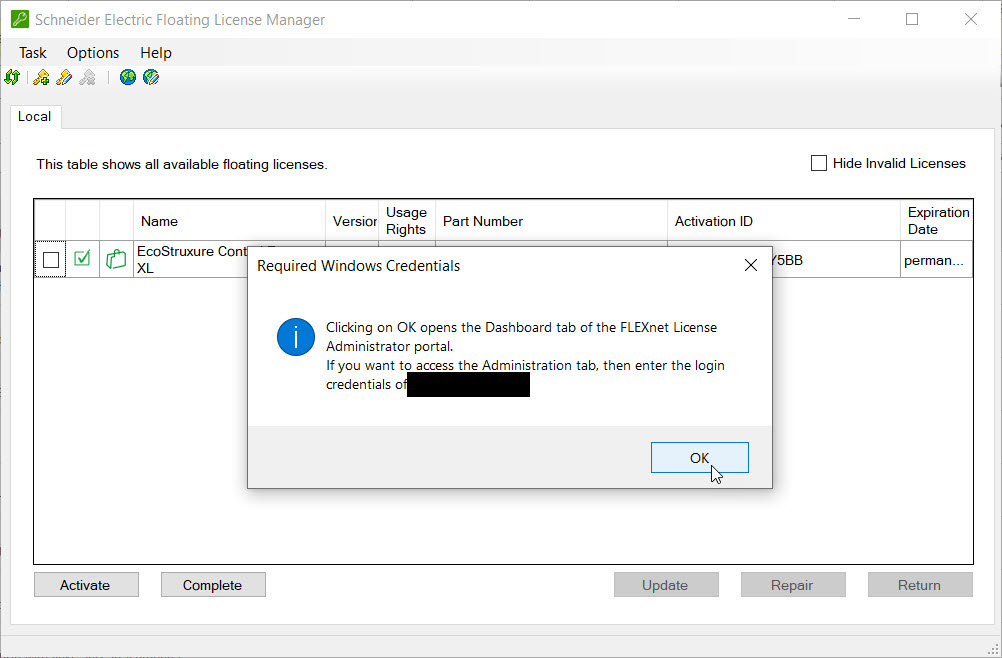Viewport: 1002px width, 658px height.
Task: Click the Name column header
Action: pos(229,221)
